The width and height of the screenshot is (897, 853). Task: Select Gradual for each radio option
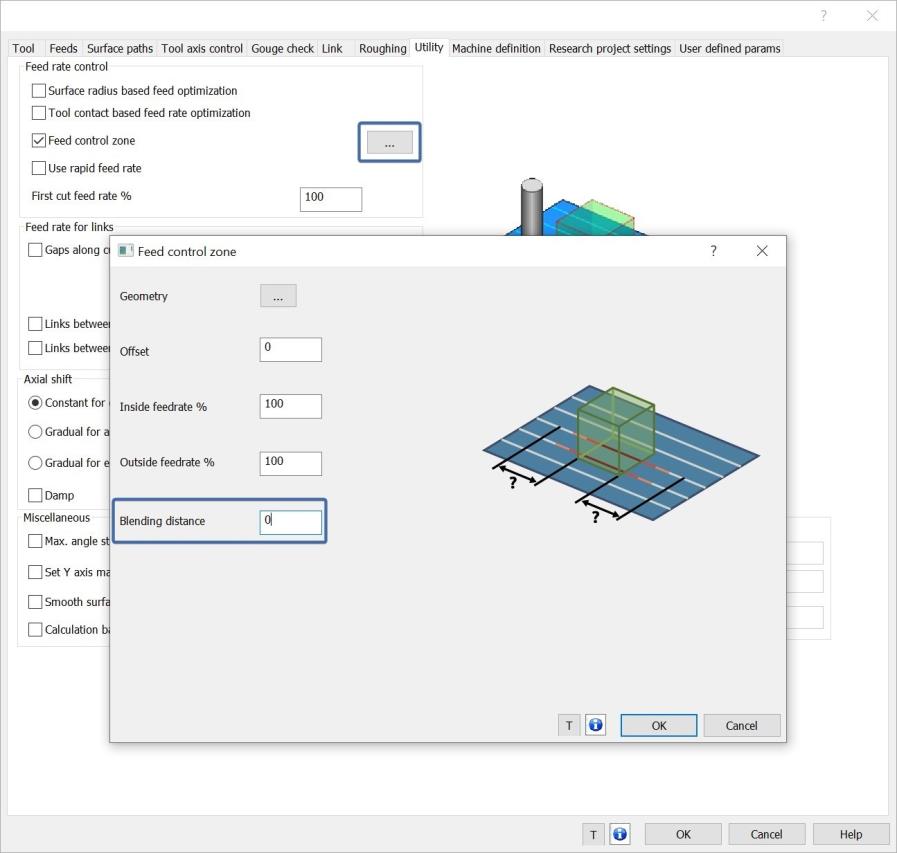[35, 462]
